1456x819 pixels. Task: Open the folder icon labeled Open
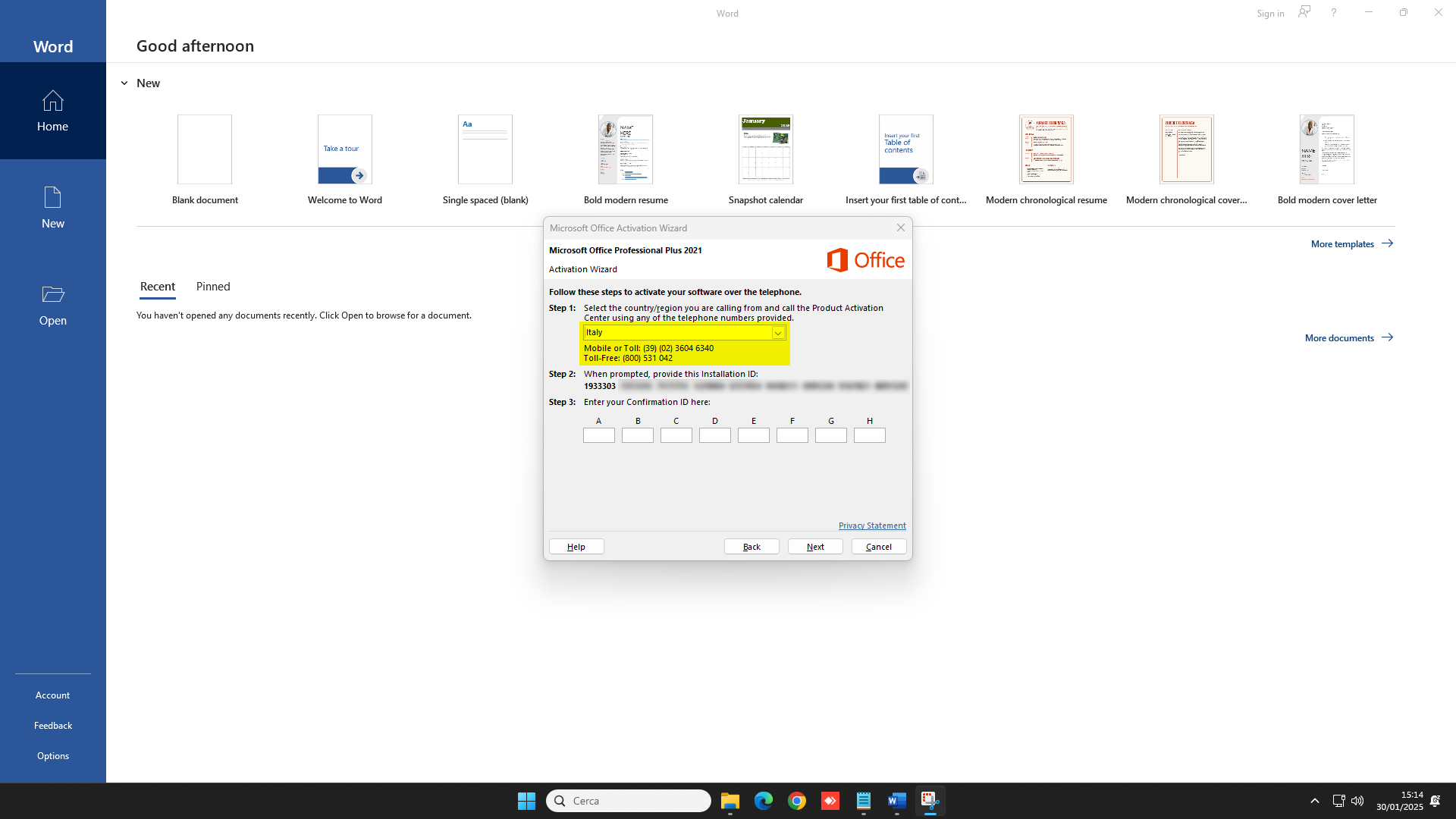click(52, 294)
